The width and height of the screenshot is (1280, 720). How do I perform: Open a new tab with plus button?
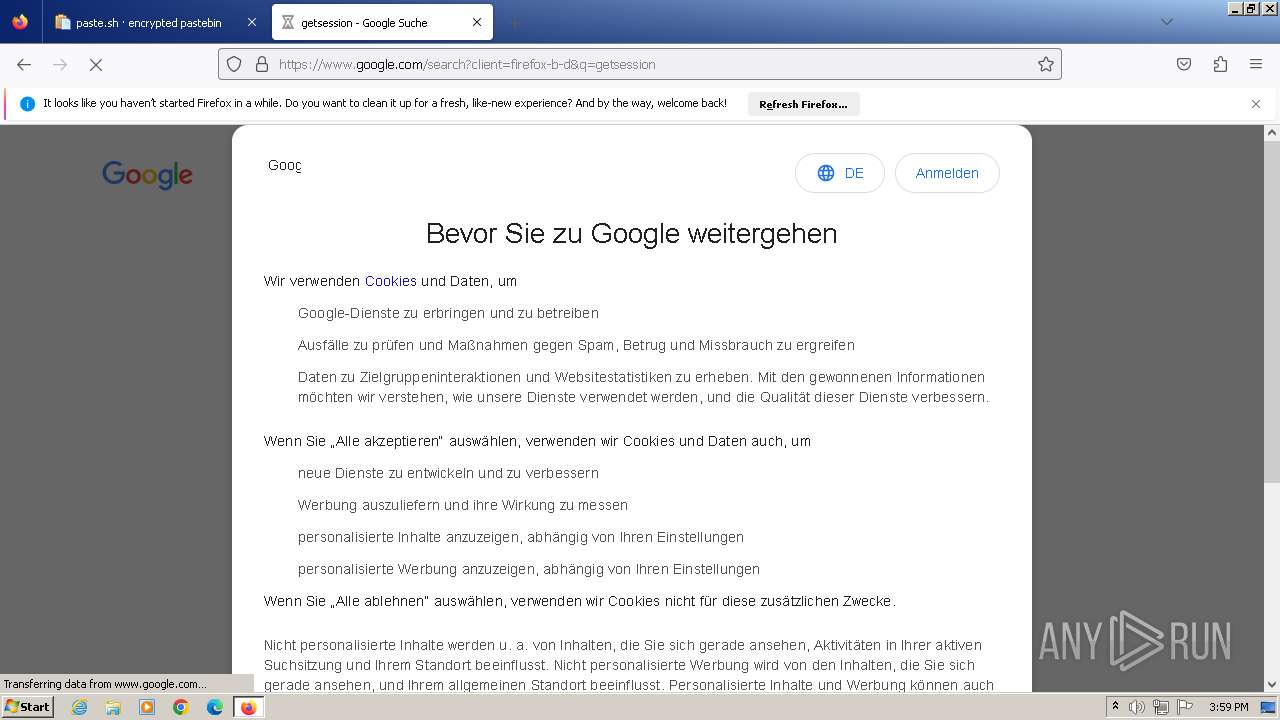click(x=514, y=22)
